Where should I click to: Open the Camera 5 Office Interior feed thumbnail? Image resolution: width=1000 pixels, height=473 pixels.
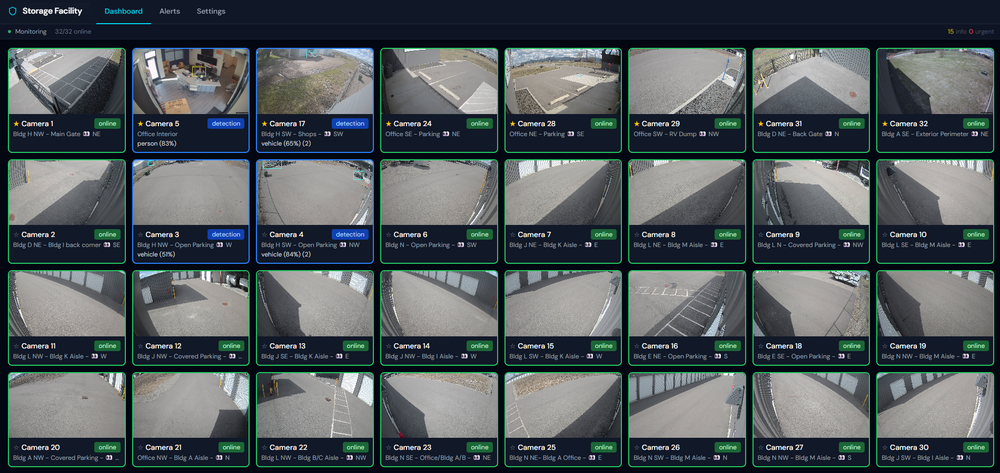(x=191, y=82)
